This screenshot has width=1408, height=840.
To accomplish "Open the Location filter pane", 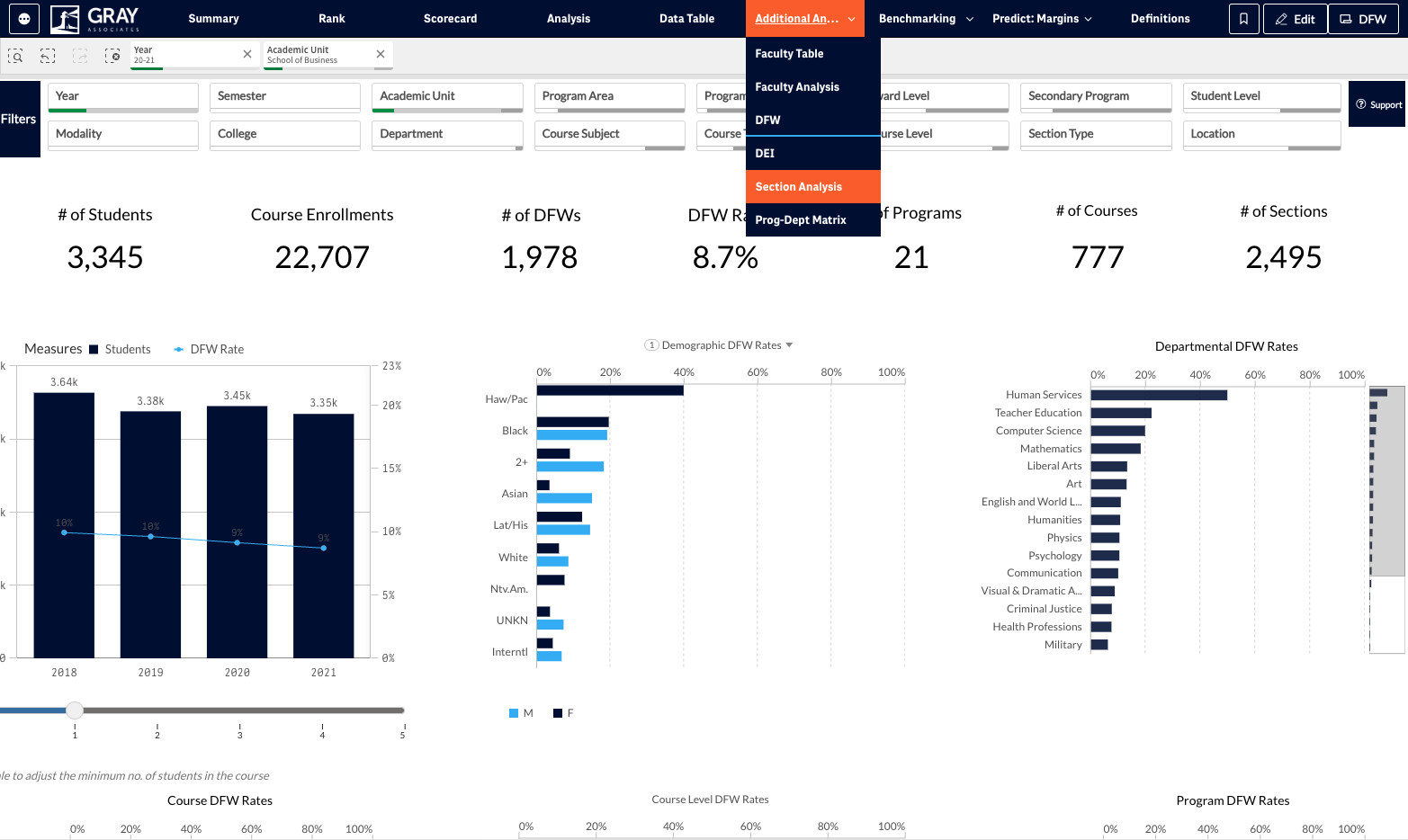I will pos(1262,135).
